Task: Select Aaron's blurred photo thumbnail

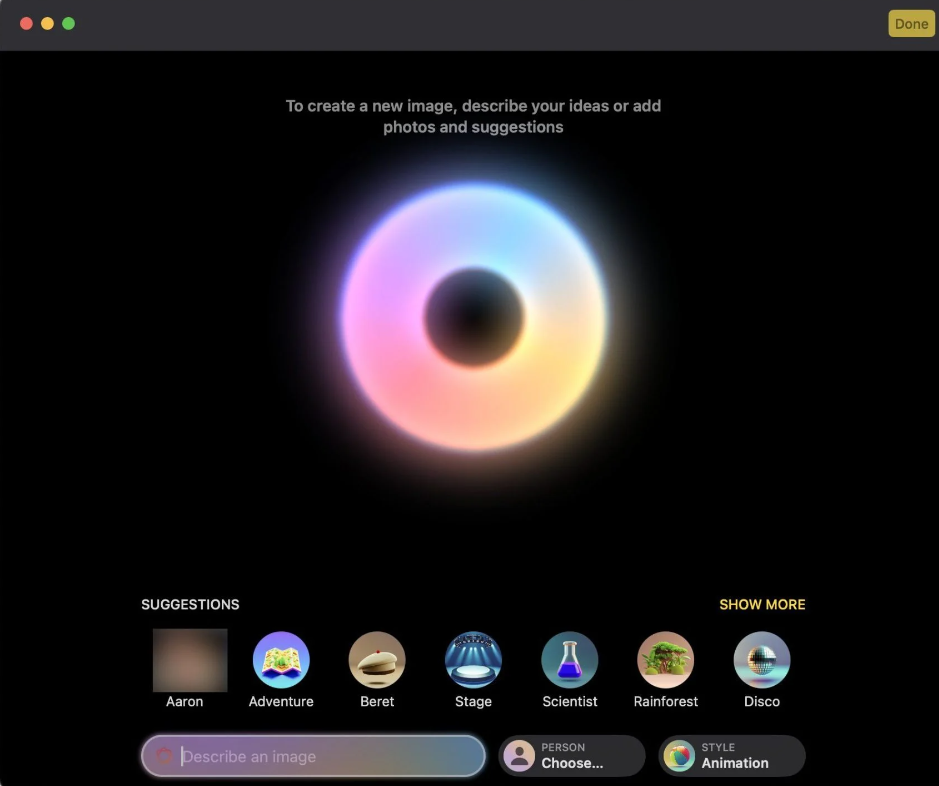Action: (190, 660)
